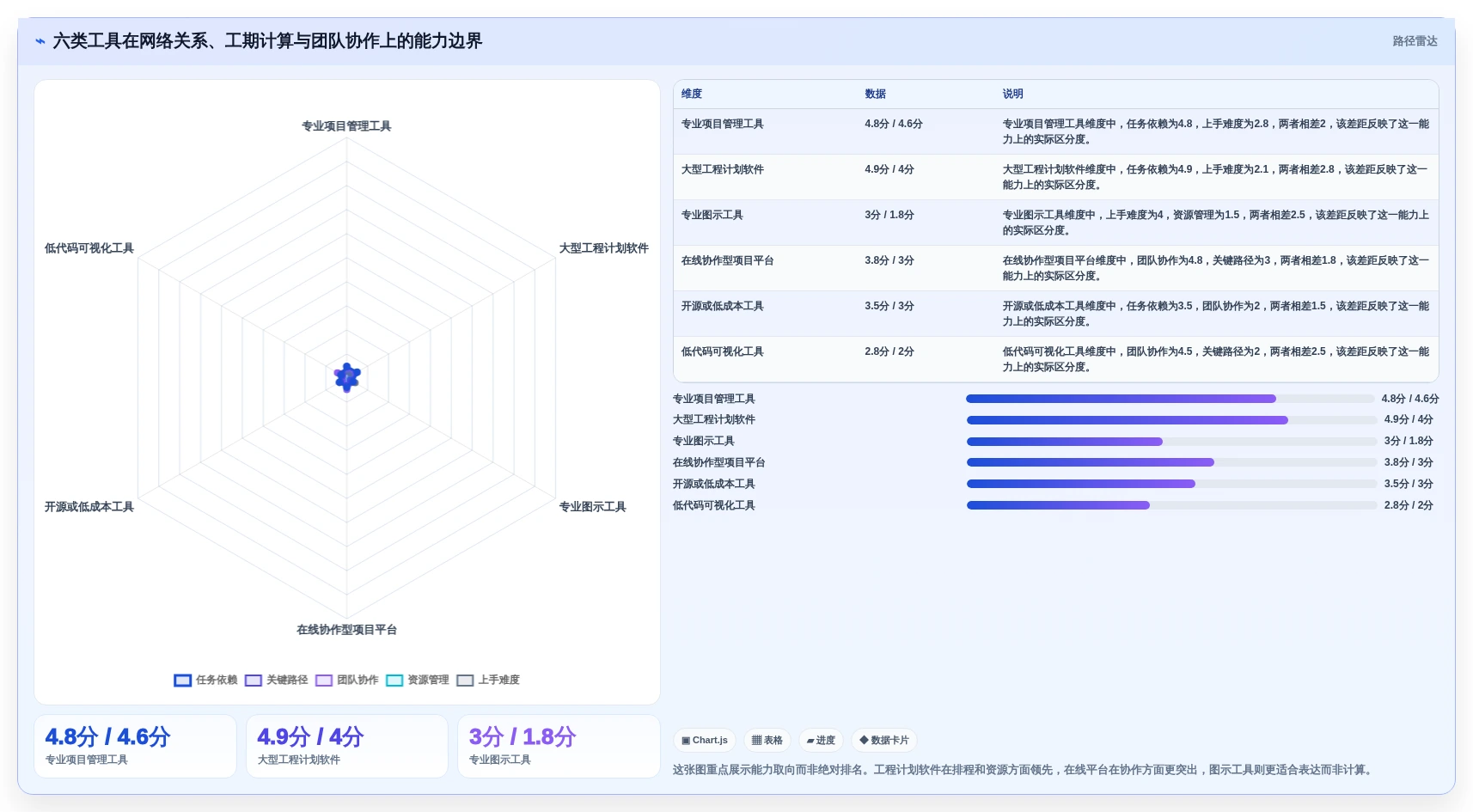
Task: Toggle the 上手难度 legend swatch
Action: [x=465, y=681]
